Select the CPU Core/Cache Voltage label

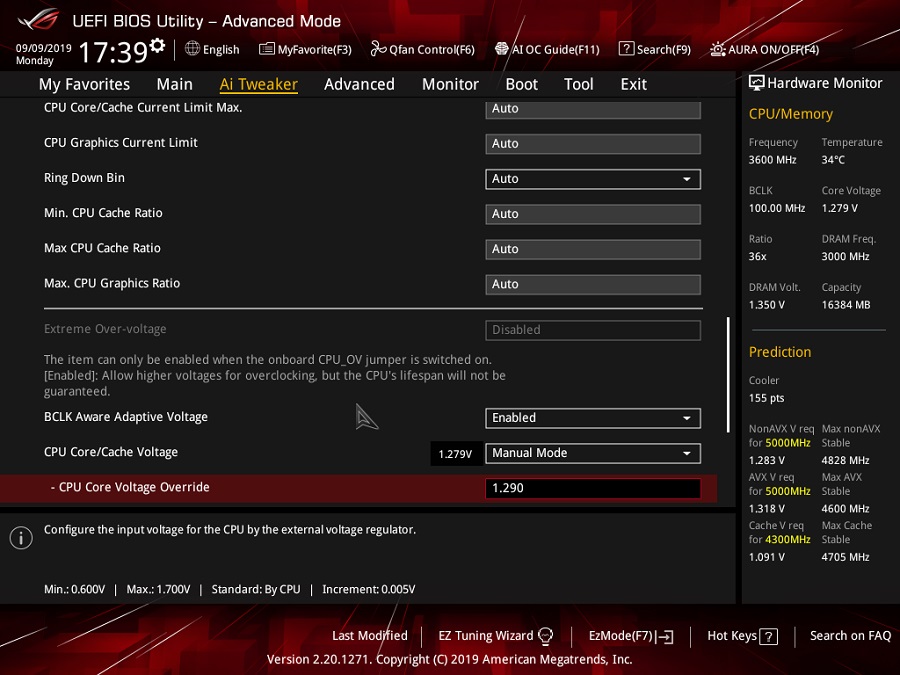pyautogui.click(x=111, y=452)
